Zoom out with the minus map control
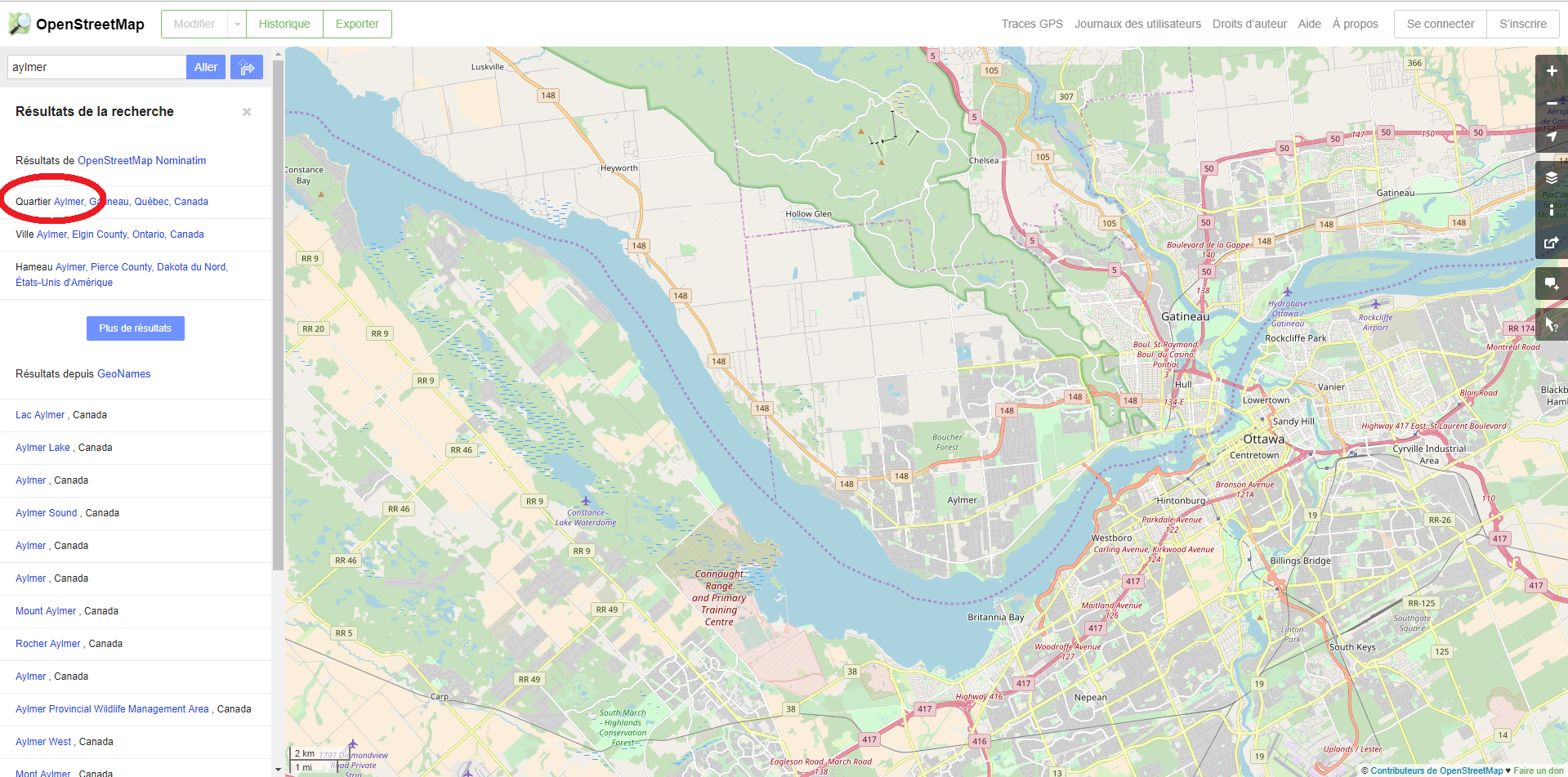Image resolution: width=1568 pixels, height=777 pixels. pos(1551,103)
